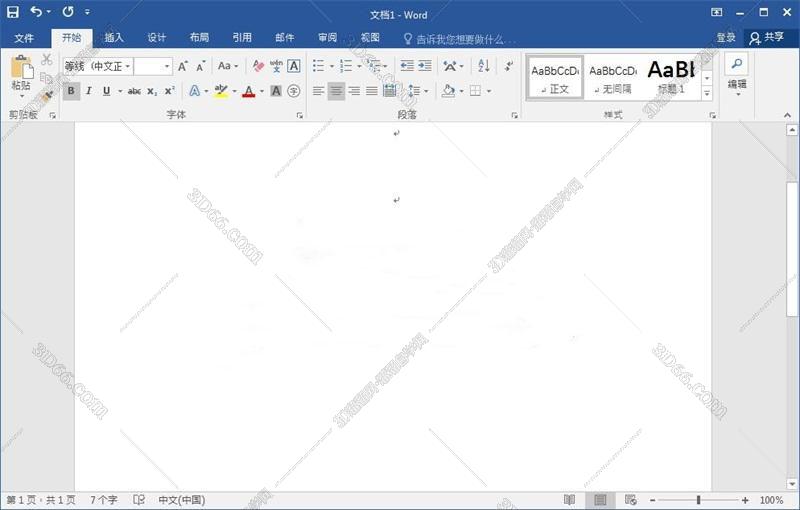Open the font size dropdown box

click(x=153, y=66)
